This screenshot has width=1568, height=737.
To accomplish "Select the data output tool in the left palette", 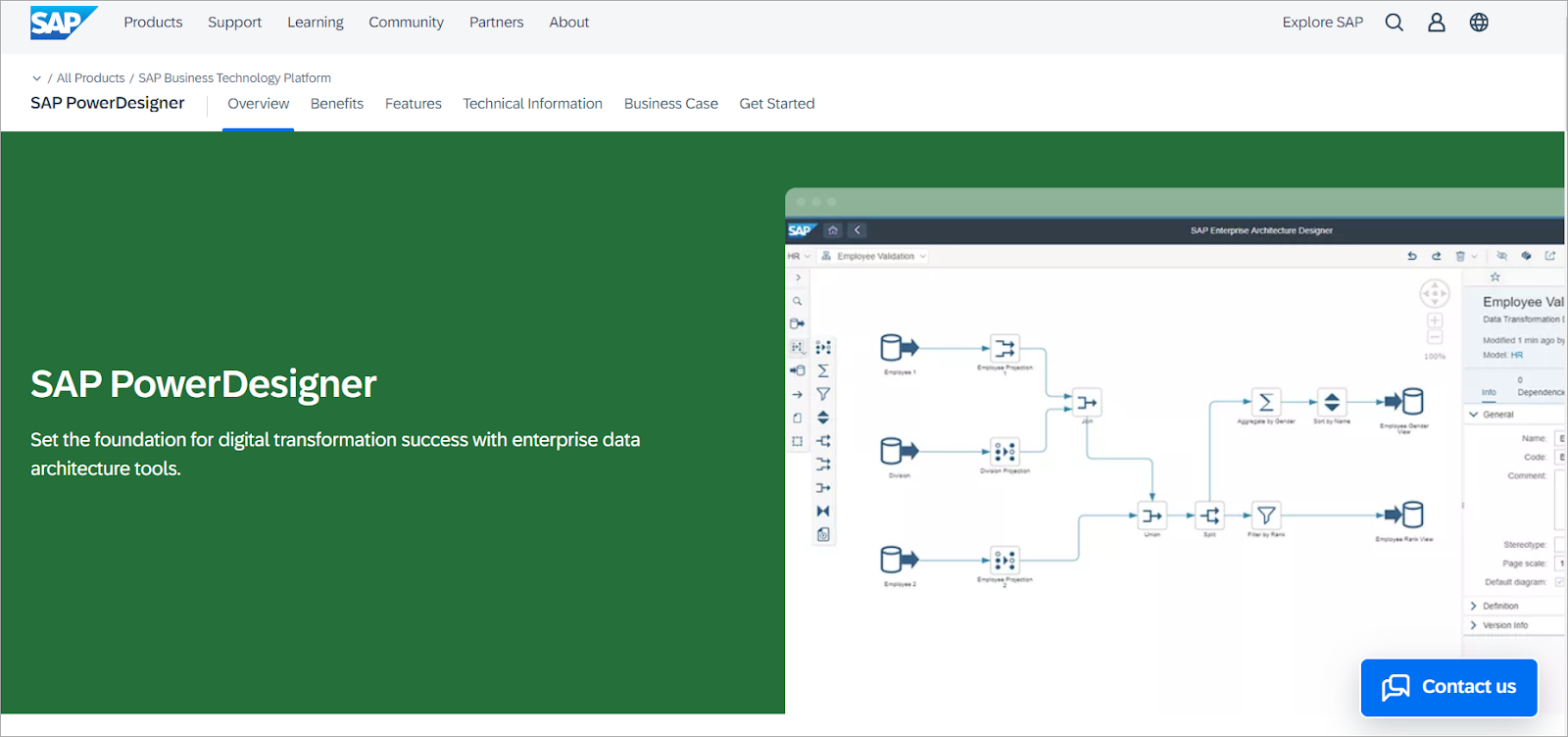I will (x=798, y=370).
